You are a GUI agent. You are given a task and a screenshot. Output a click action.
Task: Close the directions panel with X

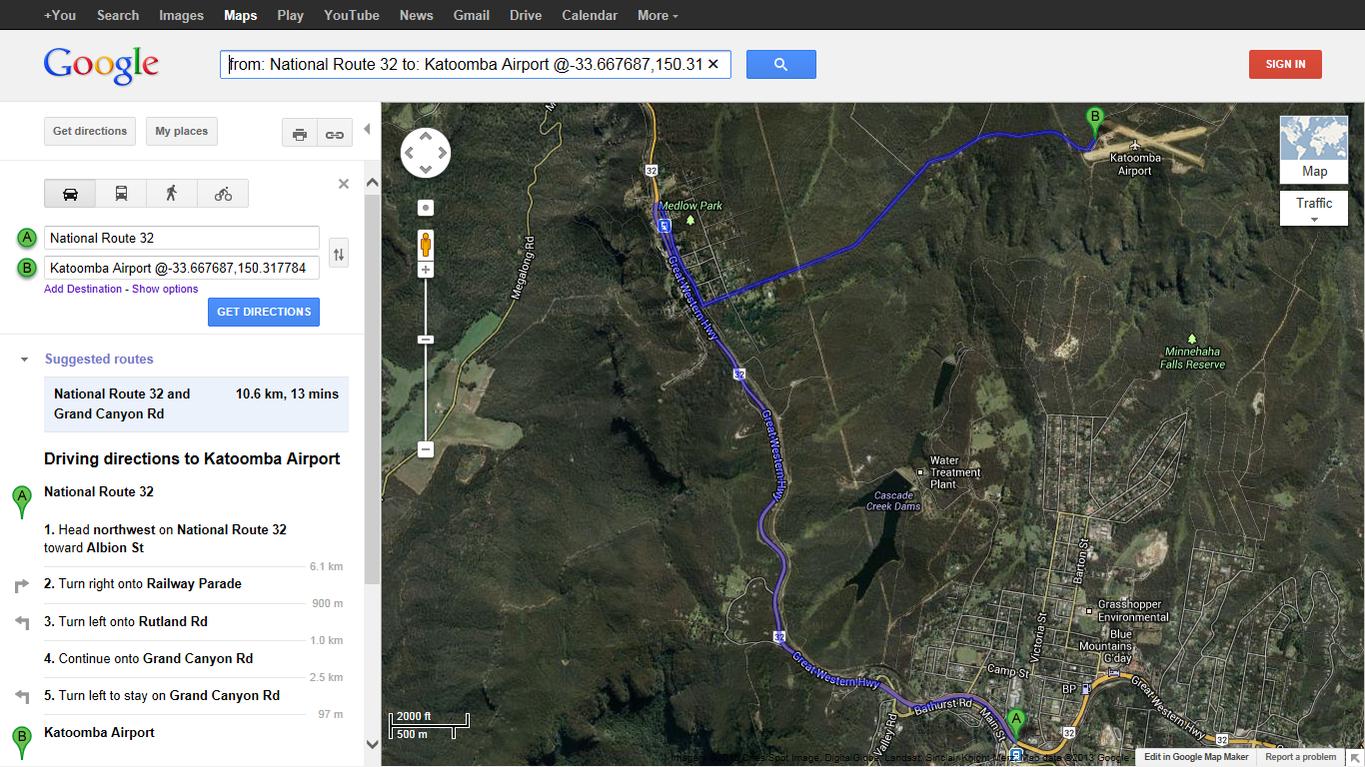[343, 184]
